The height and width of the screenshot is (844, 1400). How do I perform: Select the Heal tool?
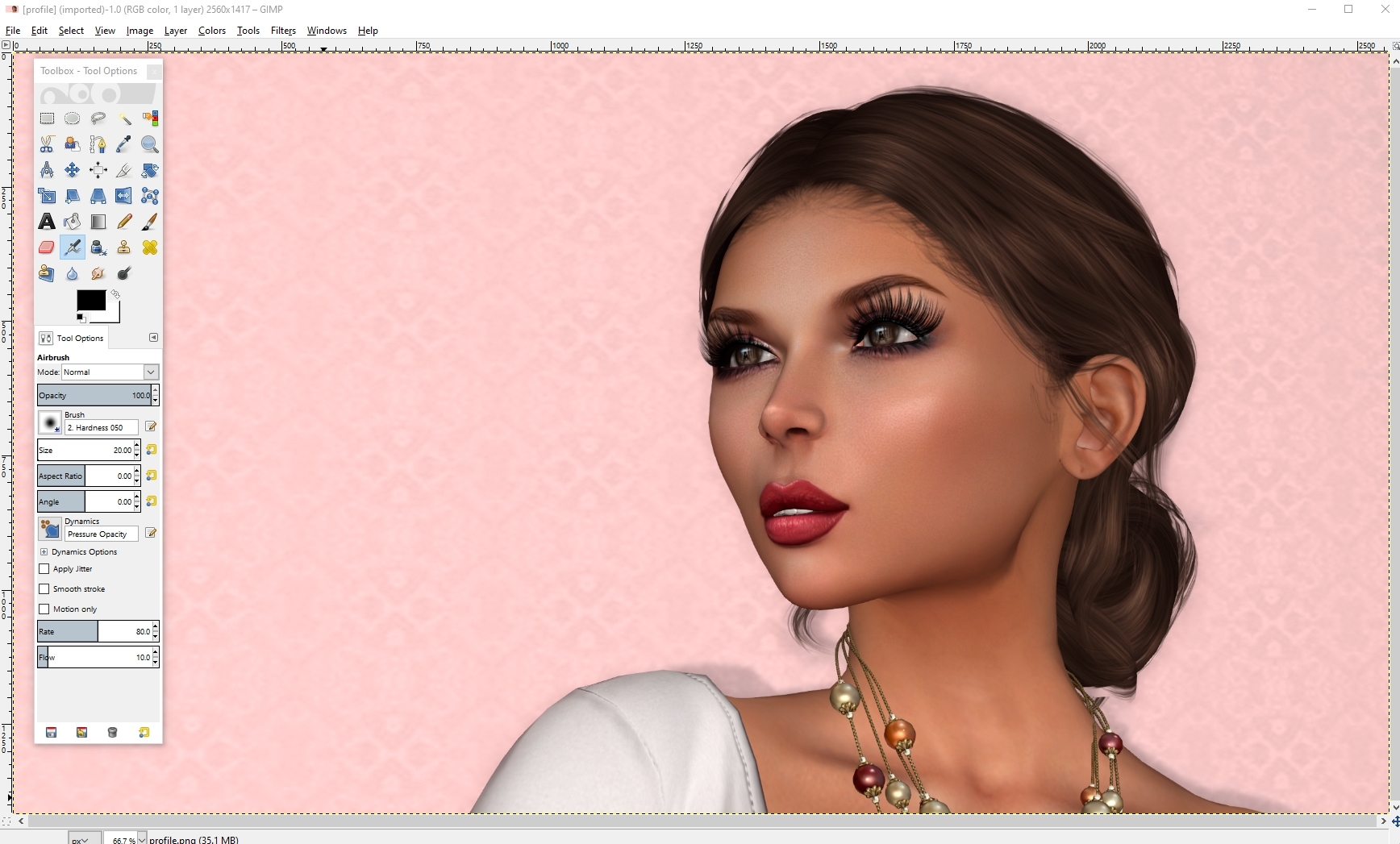[150, 247]
